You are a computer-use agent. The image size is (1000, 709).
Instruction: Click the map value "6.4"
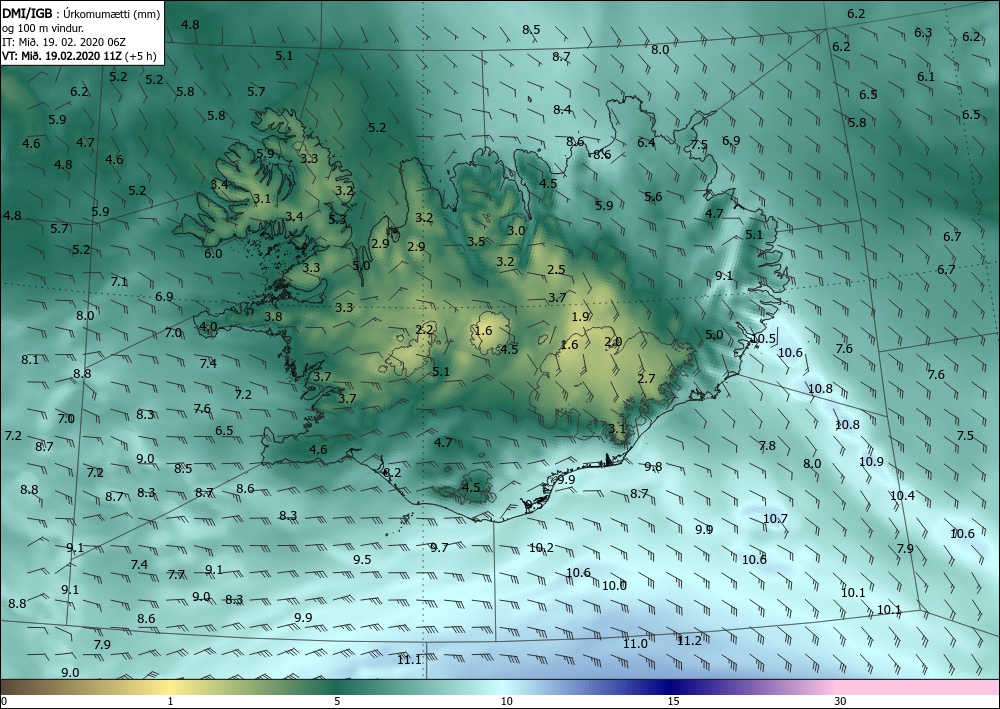tap(646, 143)
